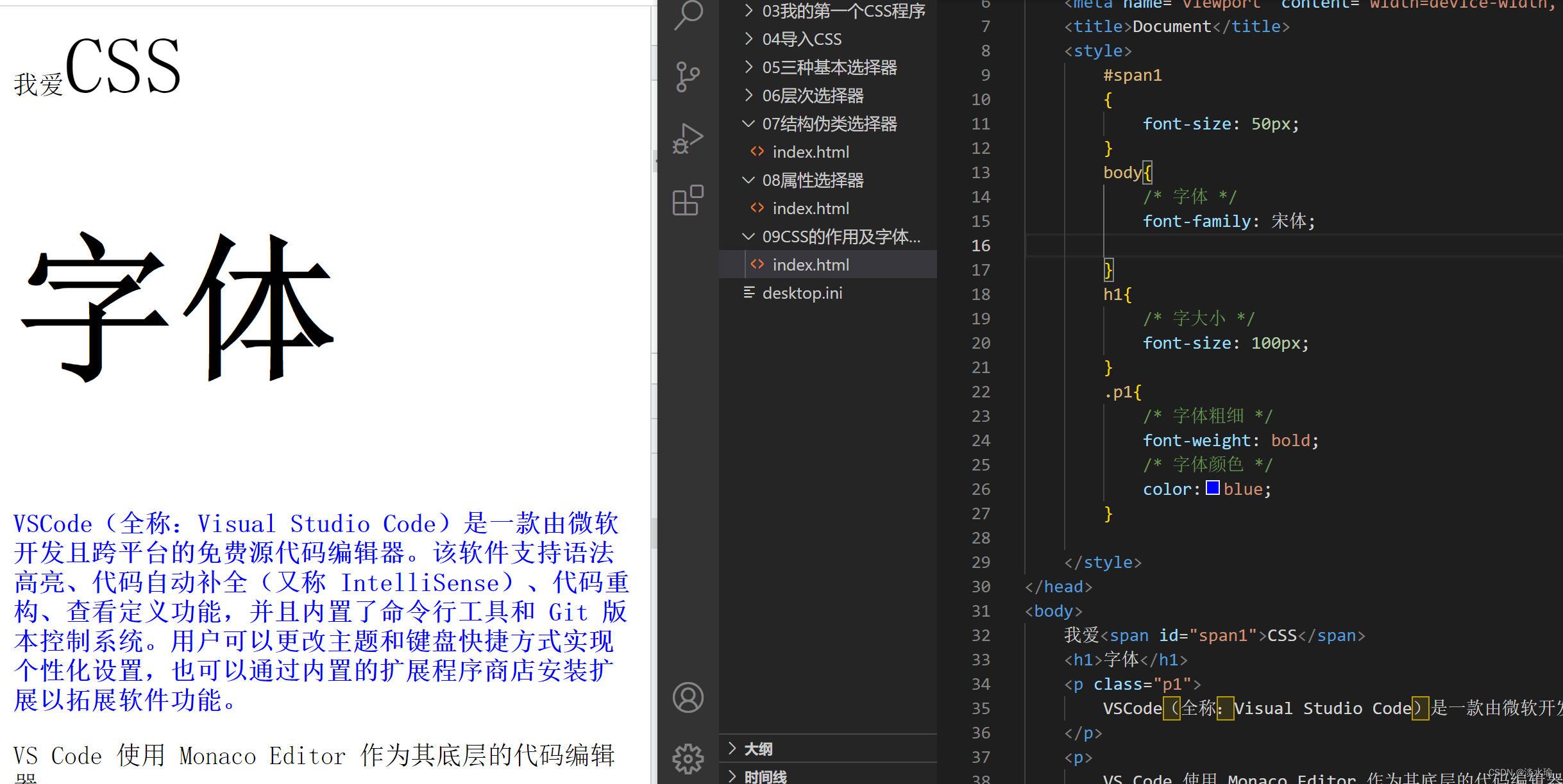This screenshot has width=1563, height=784.
Task: Select index.html under 09CSS的作用及字体
Action: pos(811,265)
